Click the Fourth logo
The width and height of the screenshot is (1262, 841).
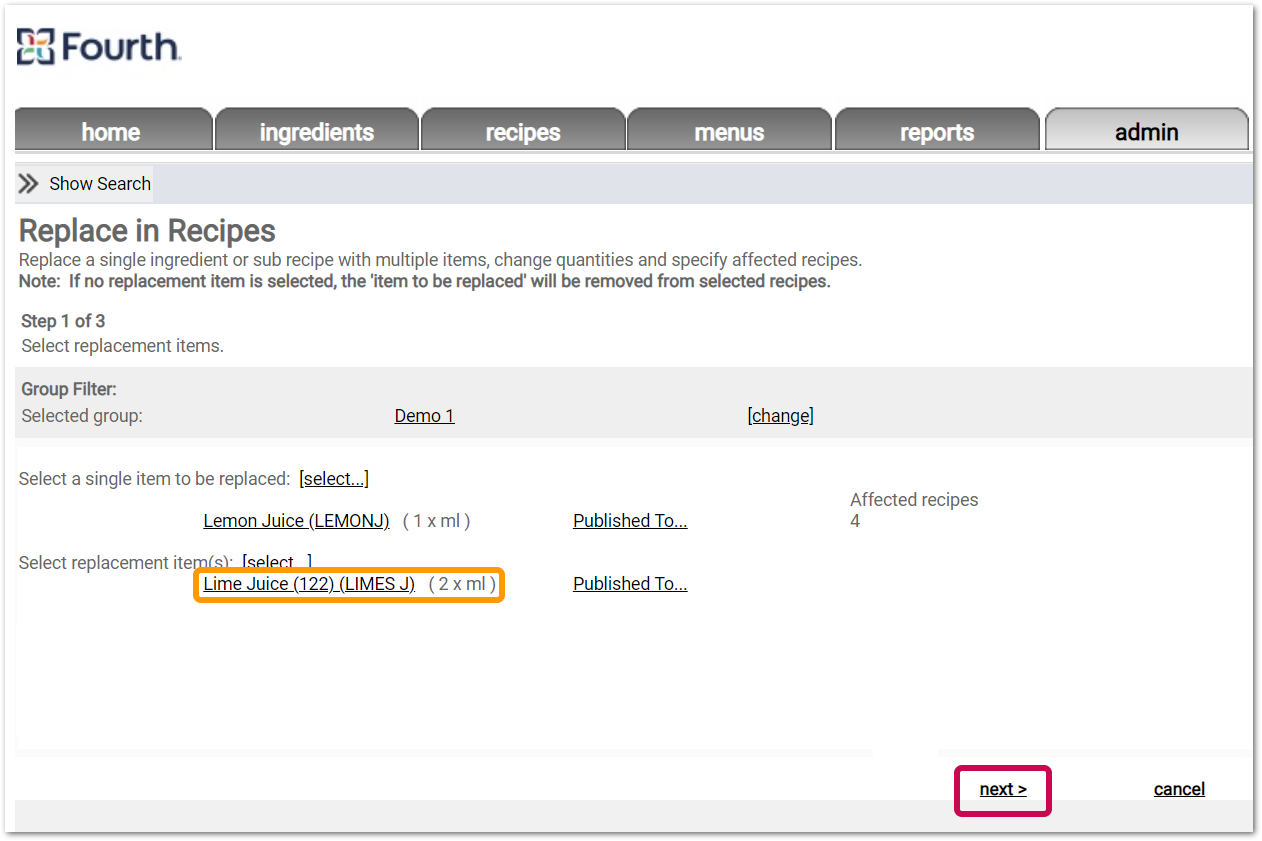[98, 47]
